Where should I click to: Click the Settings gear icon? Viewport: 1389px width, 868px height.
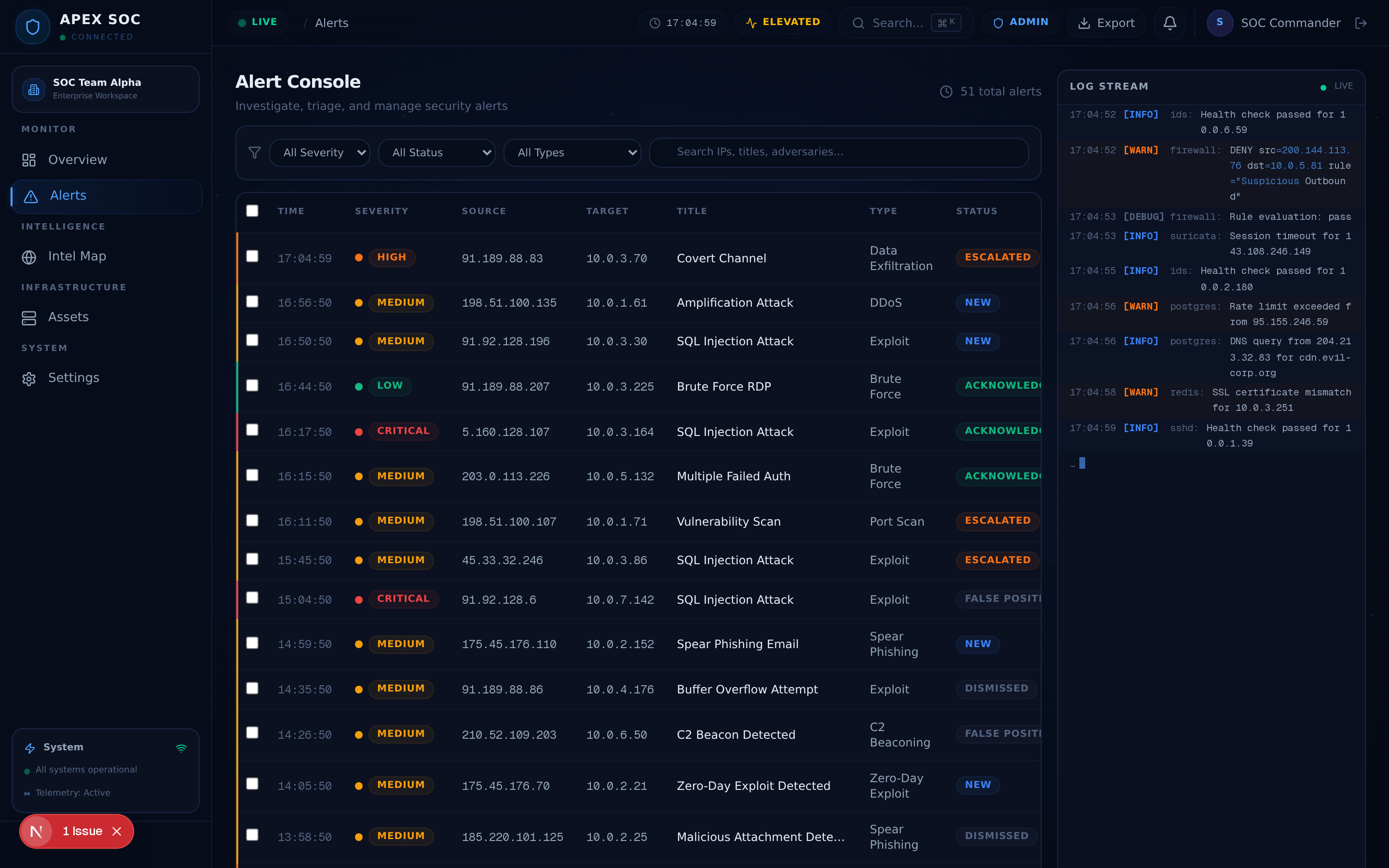point(29,379)
